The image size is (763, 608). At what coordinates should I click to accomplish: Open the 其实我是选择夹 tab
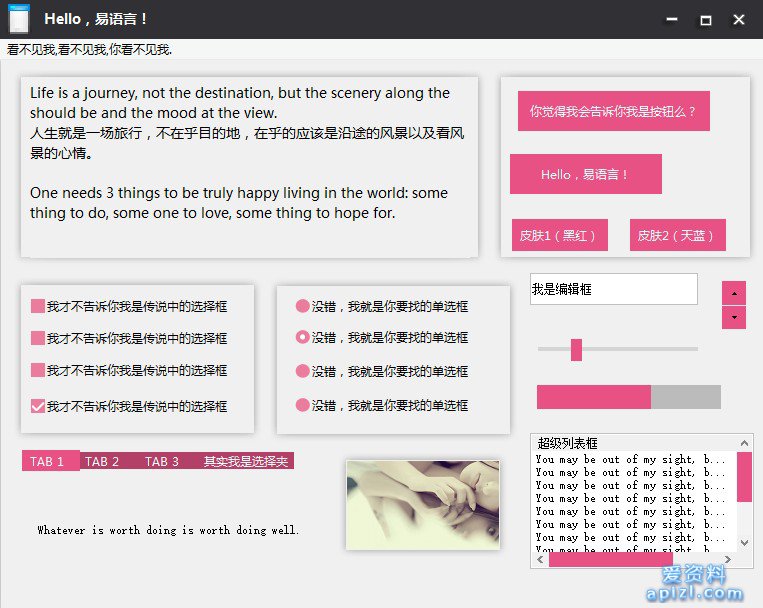pyautogui.click(x=245, y=461)
